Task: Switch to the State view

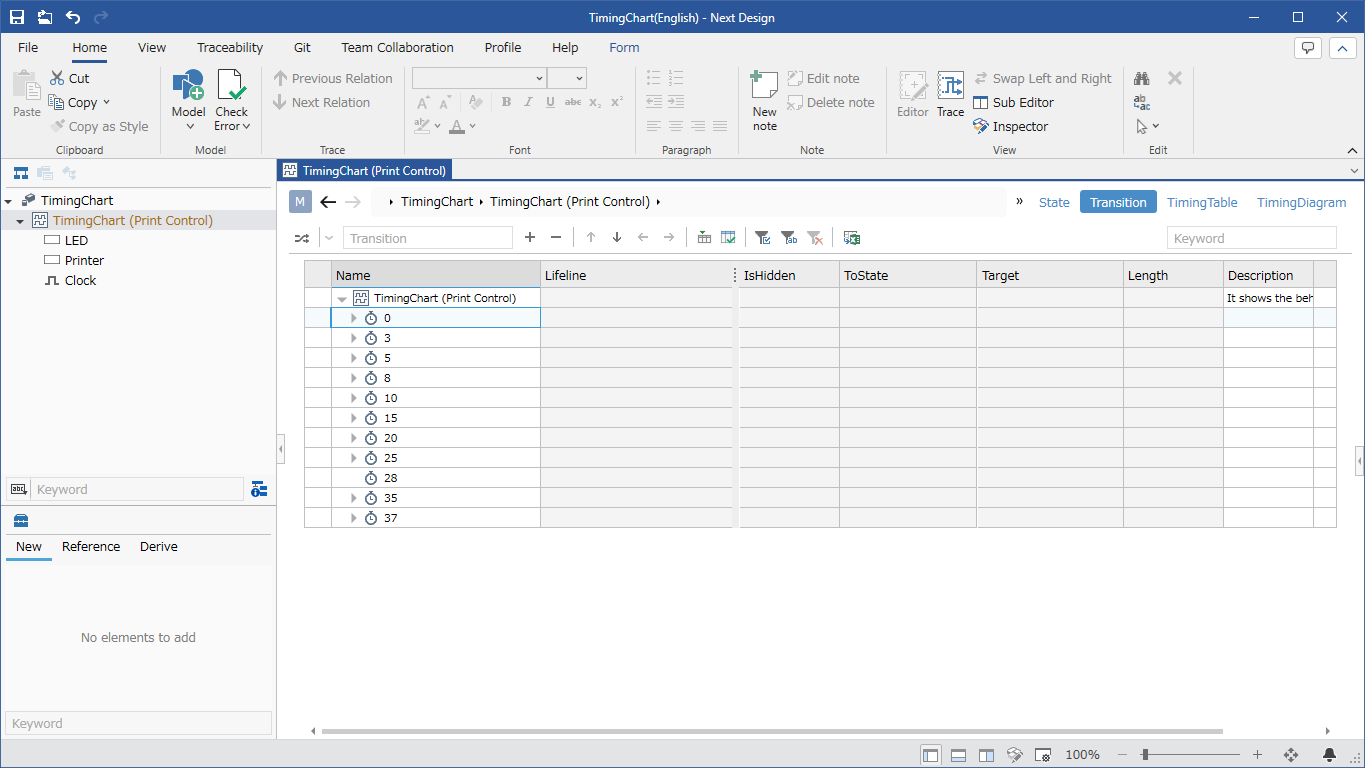Action: click(1054, 202)
